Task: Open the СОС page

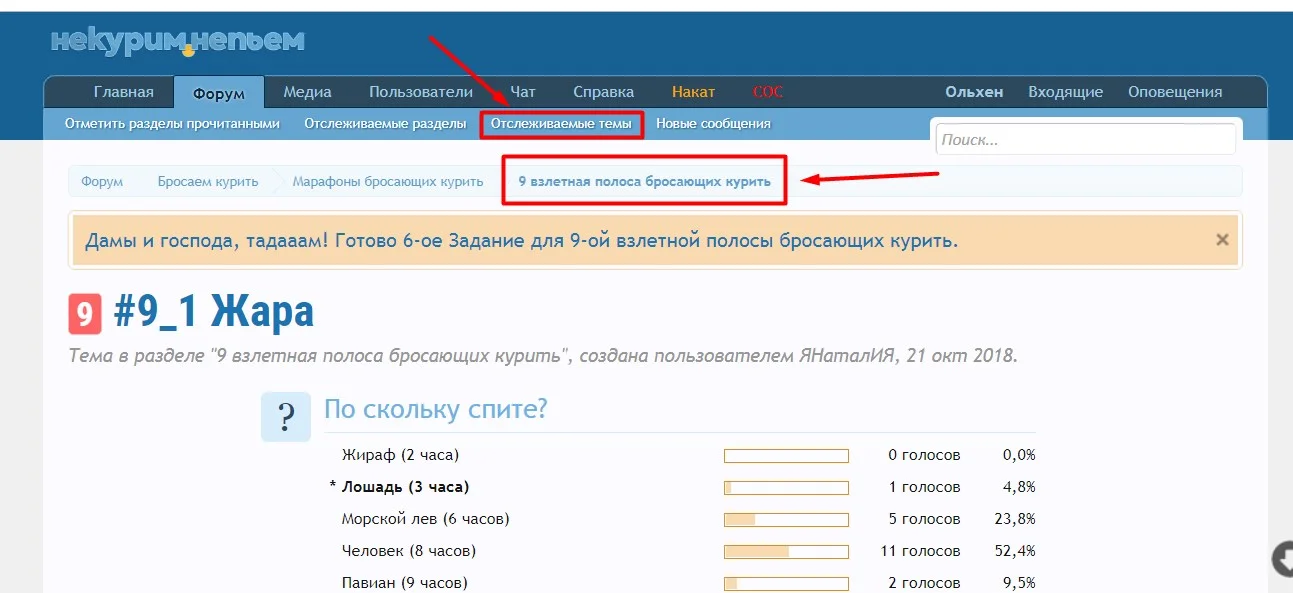Action: [768, 91]
